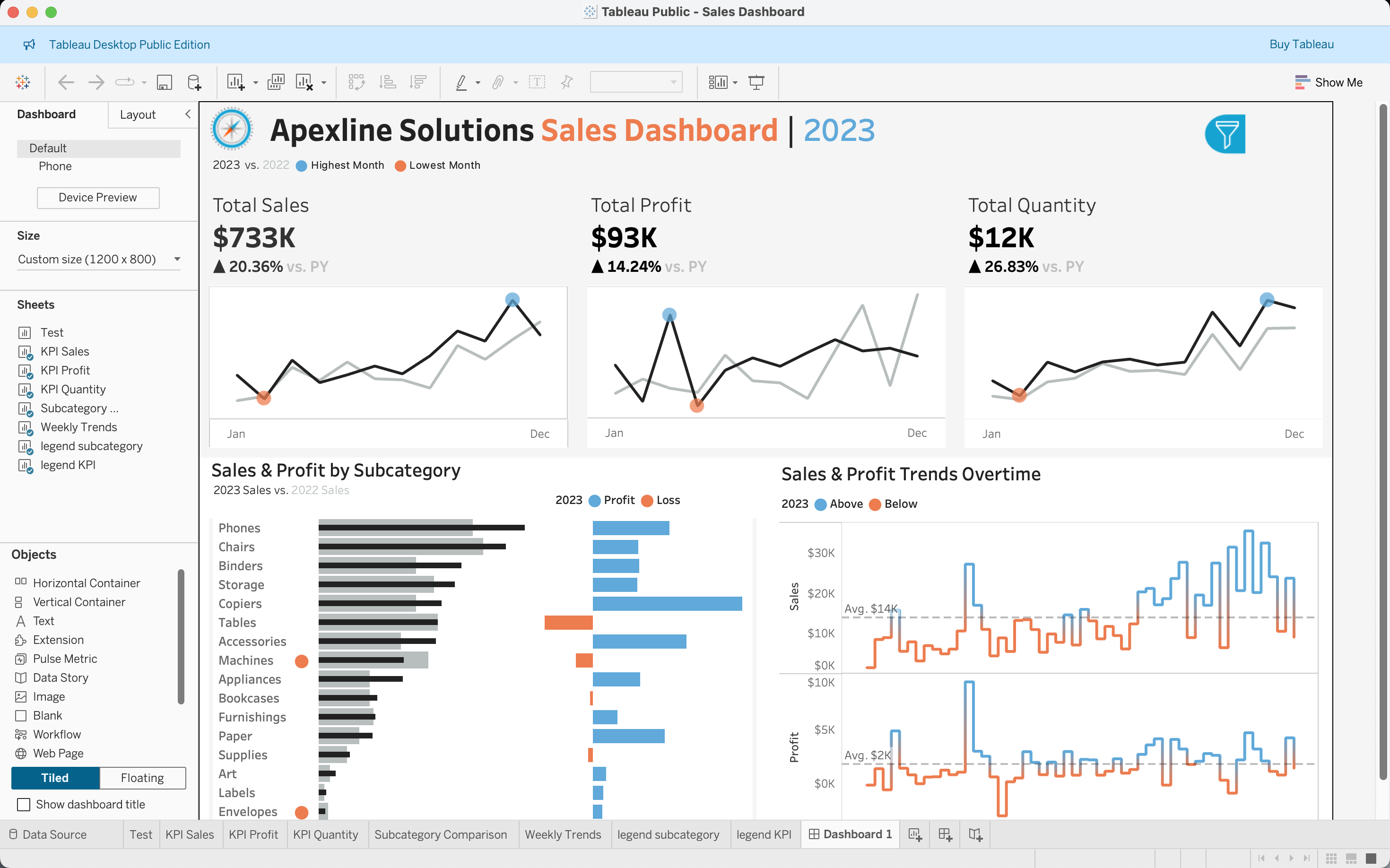Image resolution: width=1390 pixels, height=868 pixels.
Task: Select the Default layout option
Action: click(x=99, y=148)
